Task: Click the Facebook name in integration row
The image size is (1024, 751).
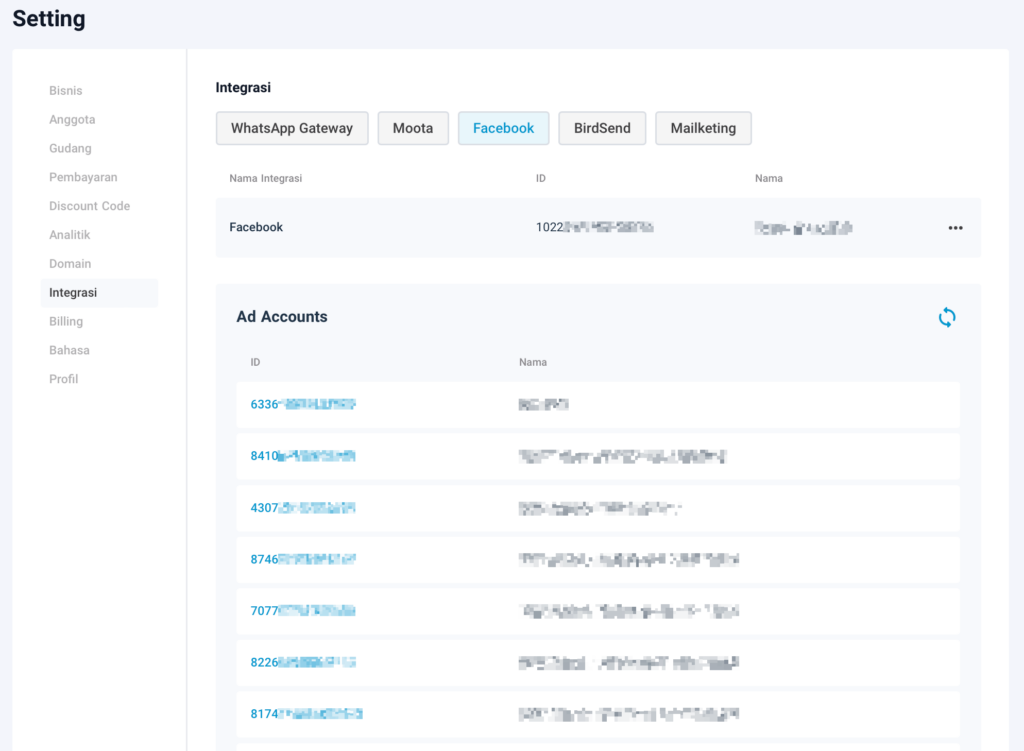Action: (x=256, y=227)
